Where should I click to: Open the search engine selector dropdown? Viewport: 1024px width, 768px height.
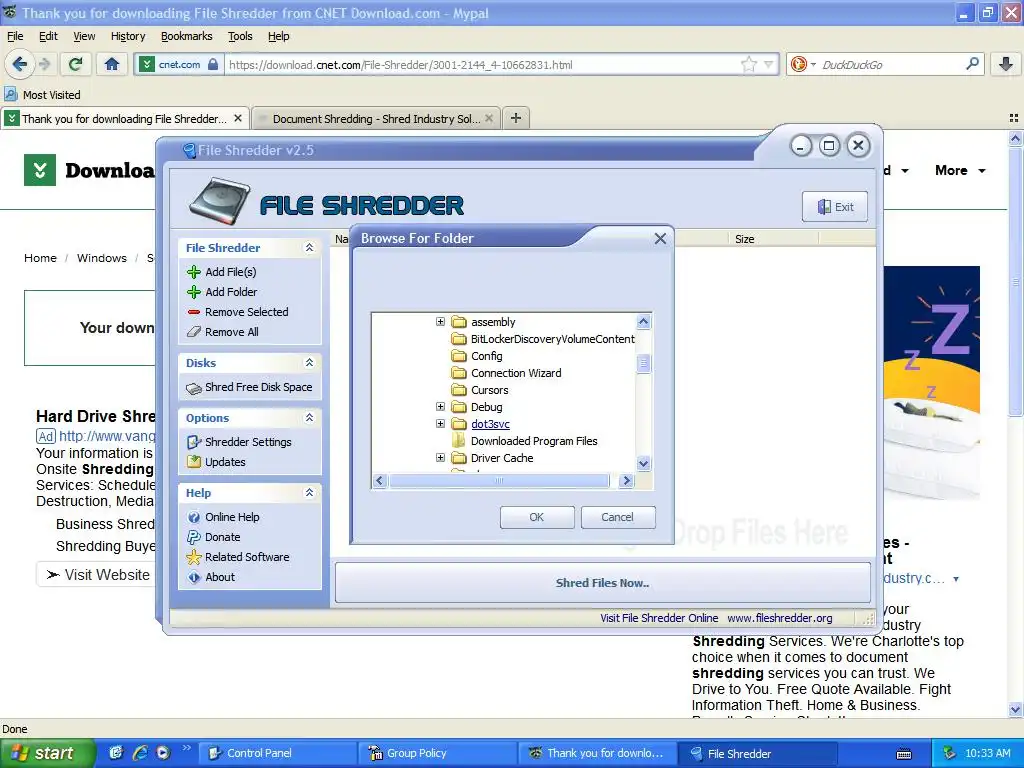(x=813, y=65)
